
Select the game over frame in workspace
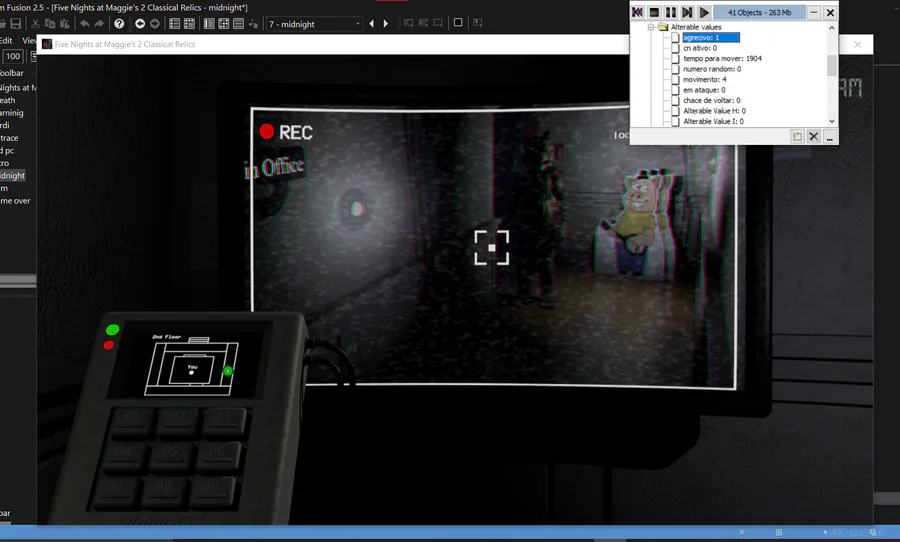point(15,201)
